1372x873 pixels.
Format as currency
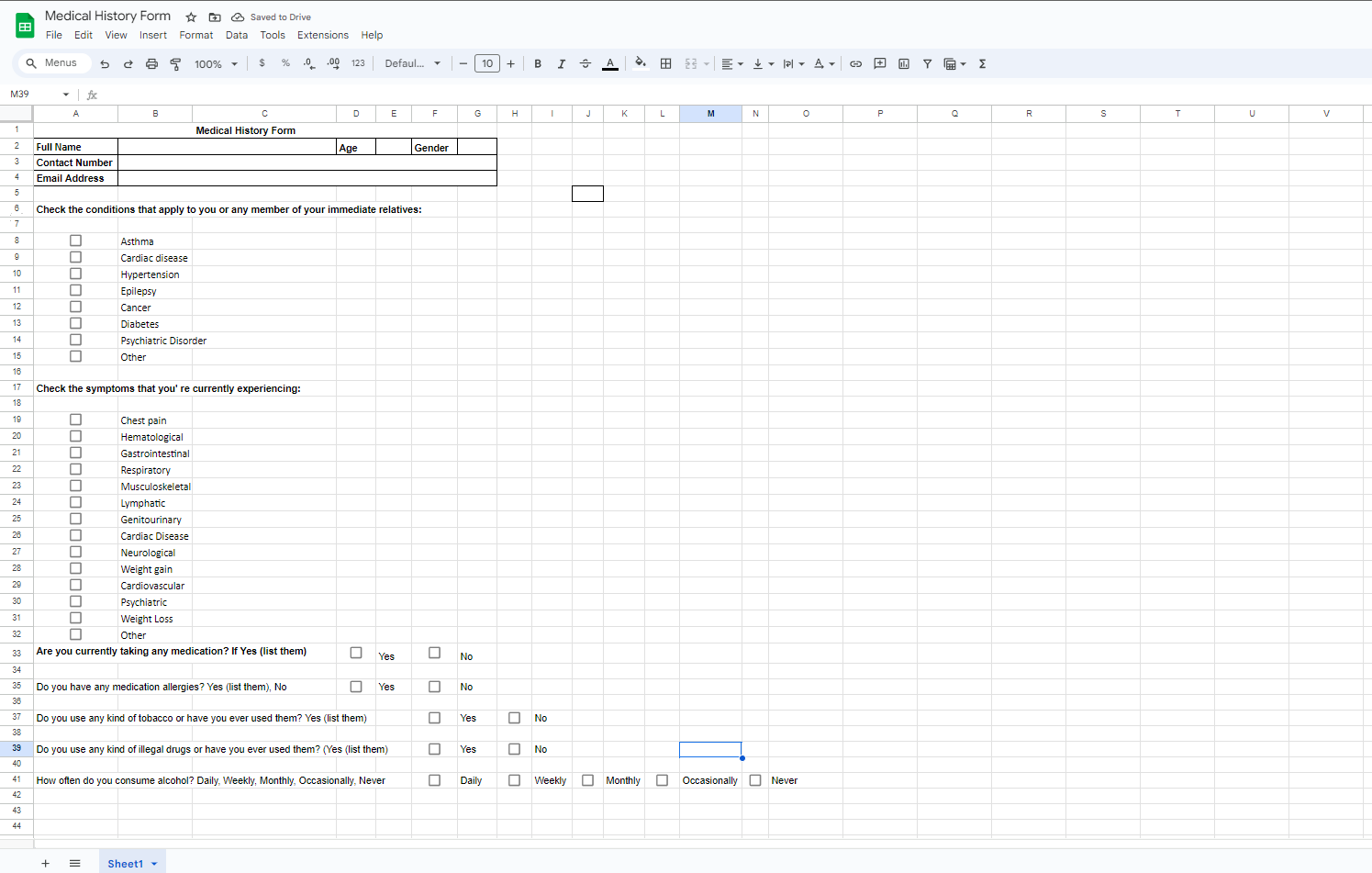click(x=262, y=63)
